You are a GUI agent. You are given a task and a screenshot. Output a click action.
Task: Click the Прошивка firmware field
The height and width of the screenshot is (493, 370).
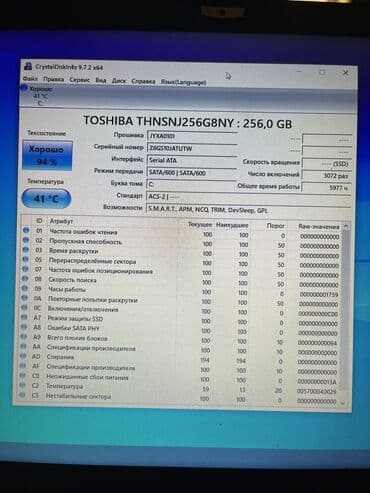pyautogui.click(x=192, y=136)
